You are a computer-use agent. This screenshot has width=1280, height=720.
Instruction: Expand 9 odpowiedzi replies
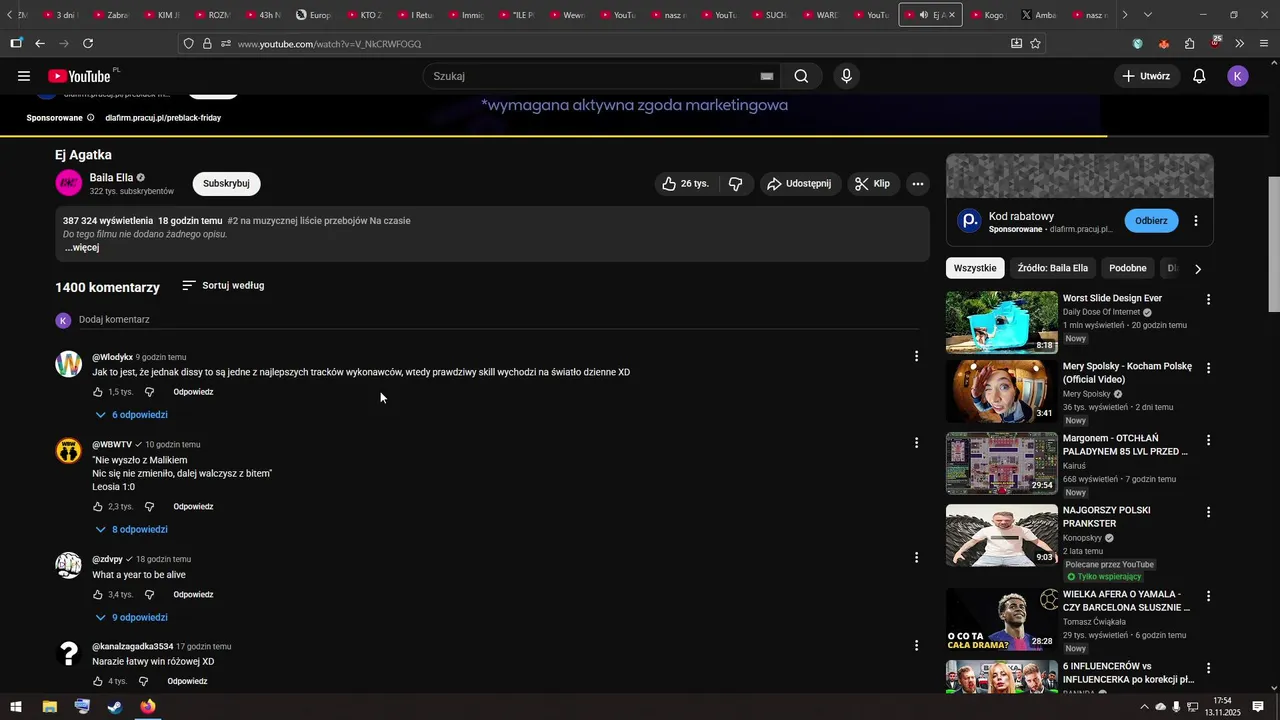(131, 618)
